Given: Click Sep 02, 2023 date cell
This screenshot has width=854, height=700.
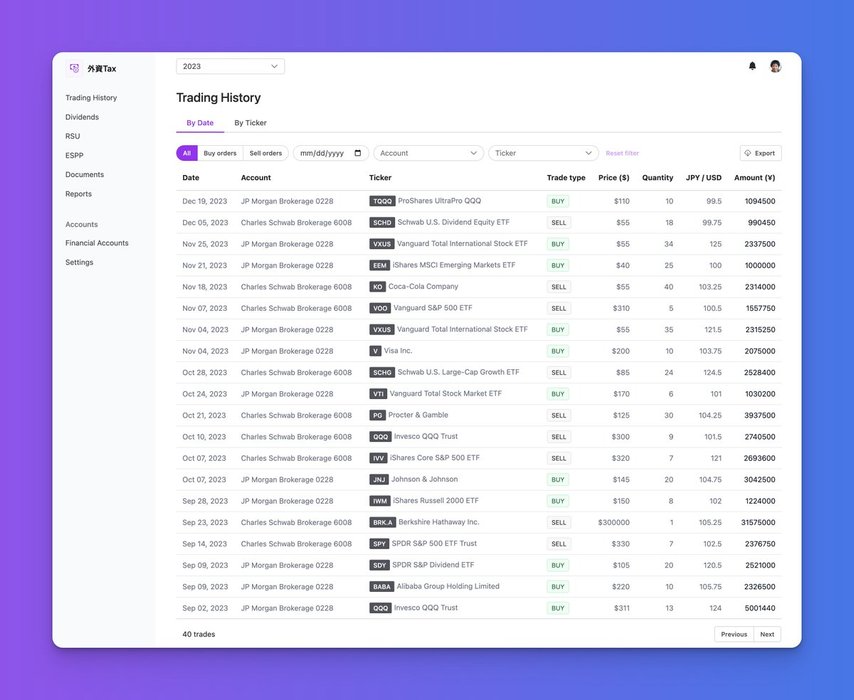Looking at the screenshot, I should (205, 608).
